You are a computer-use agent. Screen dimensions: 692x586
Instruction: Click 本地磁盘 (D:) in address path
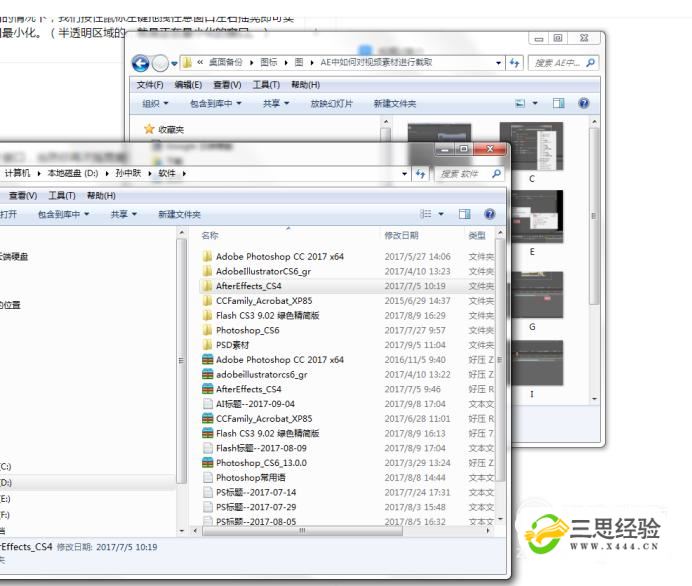click(x=73, y=173)
